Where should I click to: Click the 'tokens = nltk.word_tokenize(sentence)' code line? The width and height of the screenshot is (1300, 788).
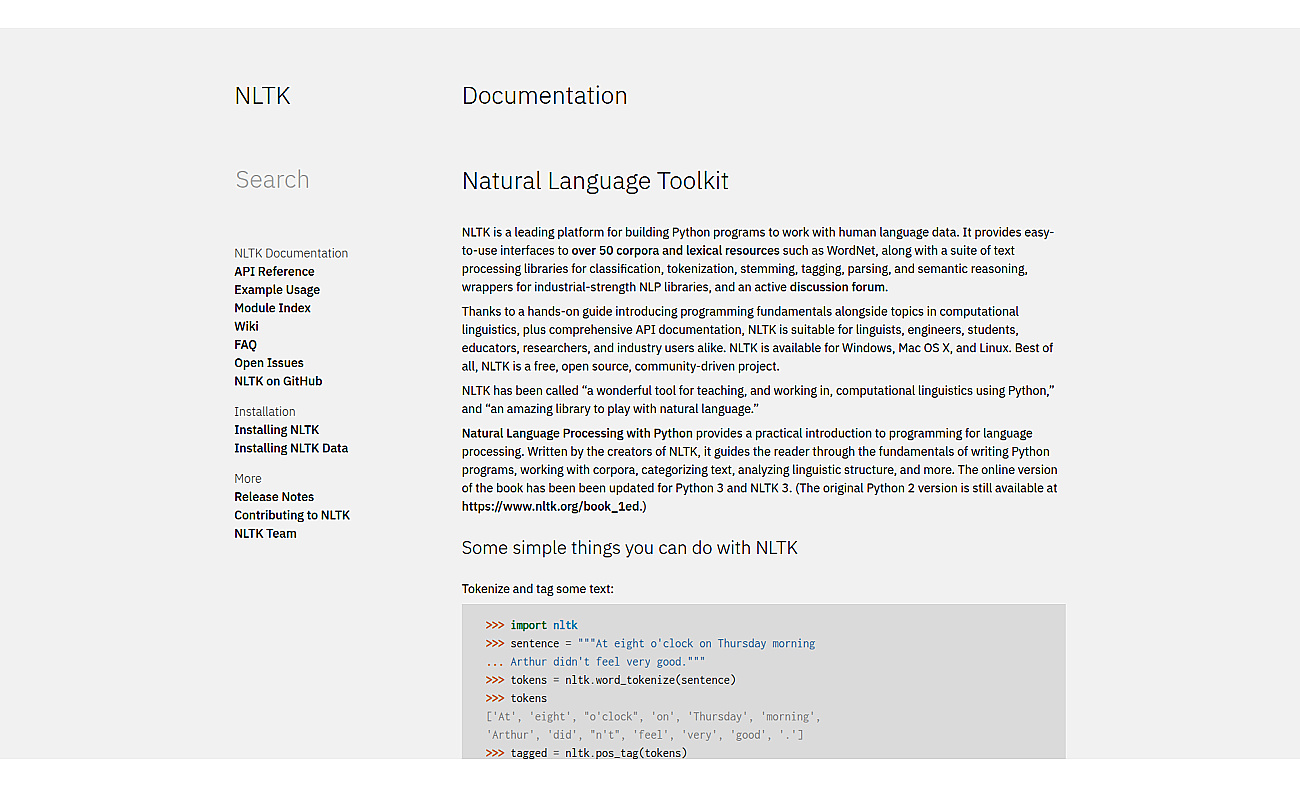click(x=611, y=680)
